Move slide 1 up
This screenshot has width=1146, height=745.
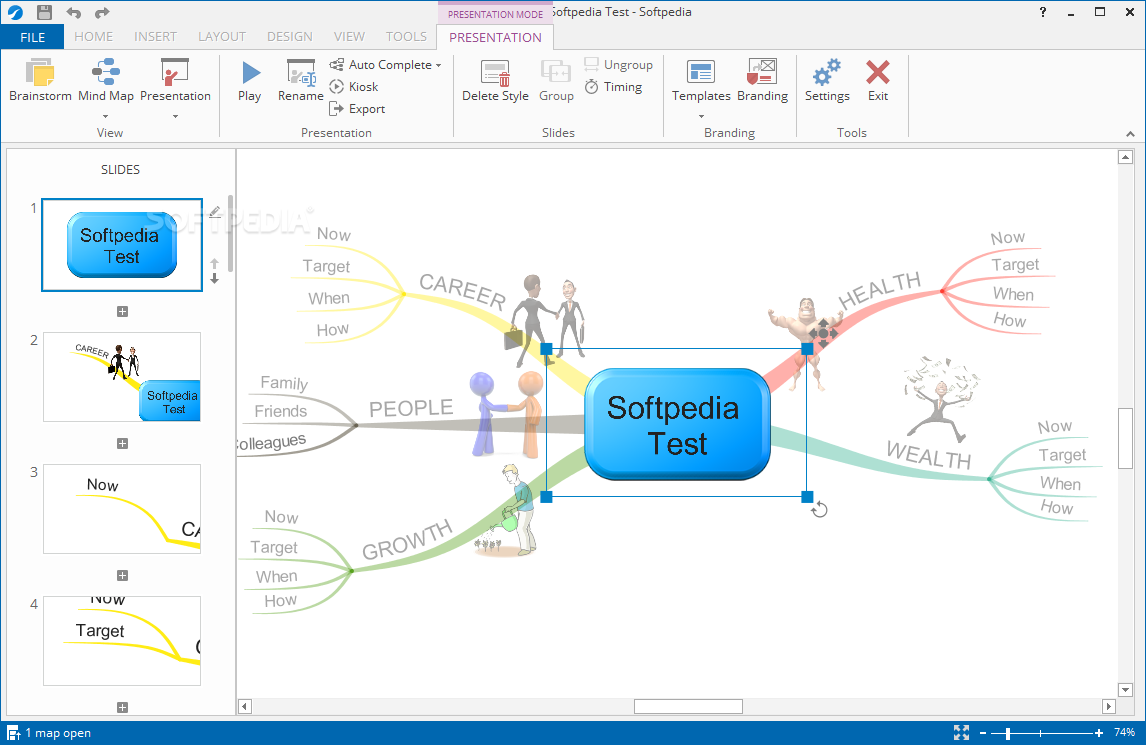(214, 264)
